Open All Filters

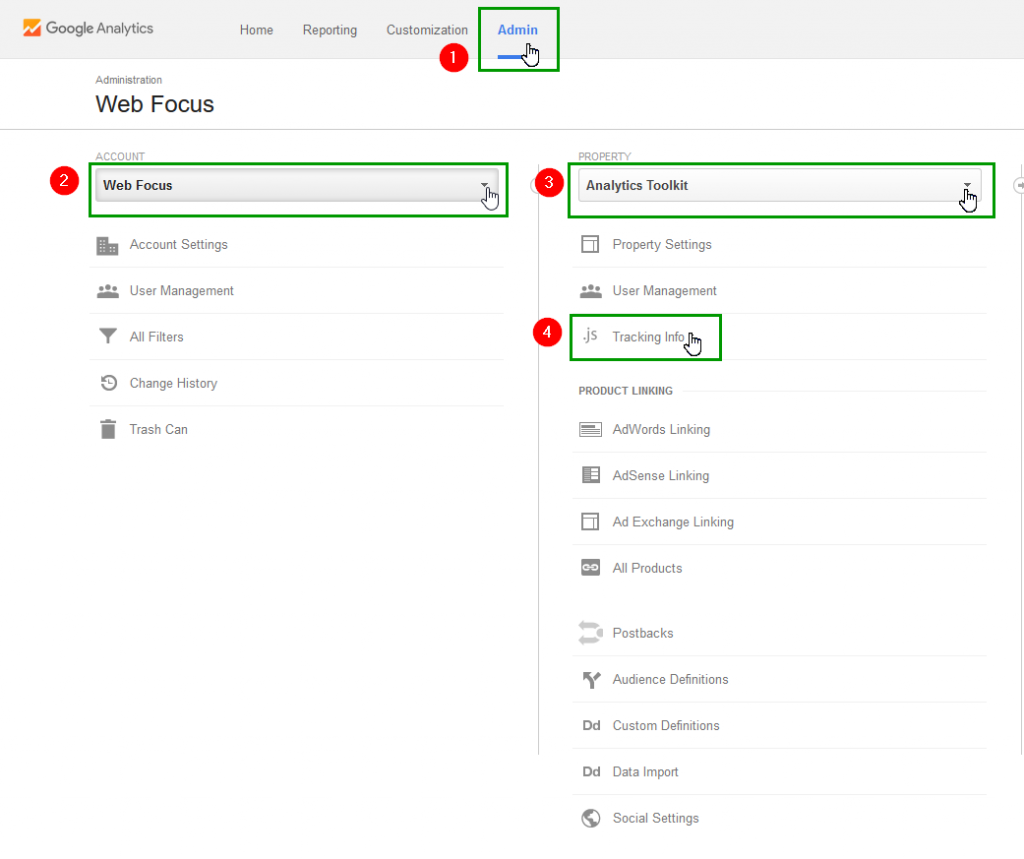pos(156,337)
